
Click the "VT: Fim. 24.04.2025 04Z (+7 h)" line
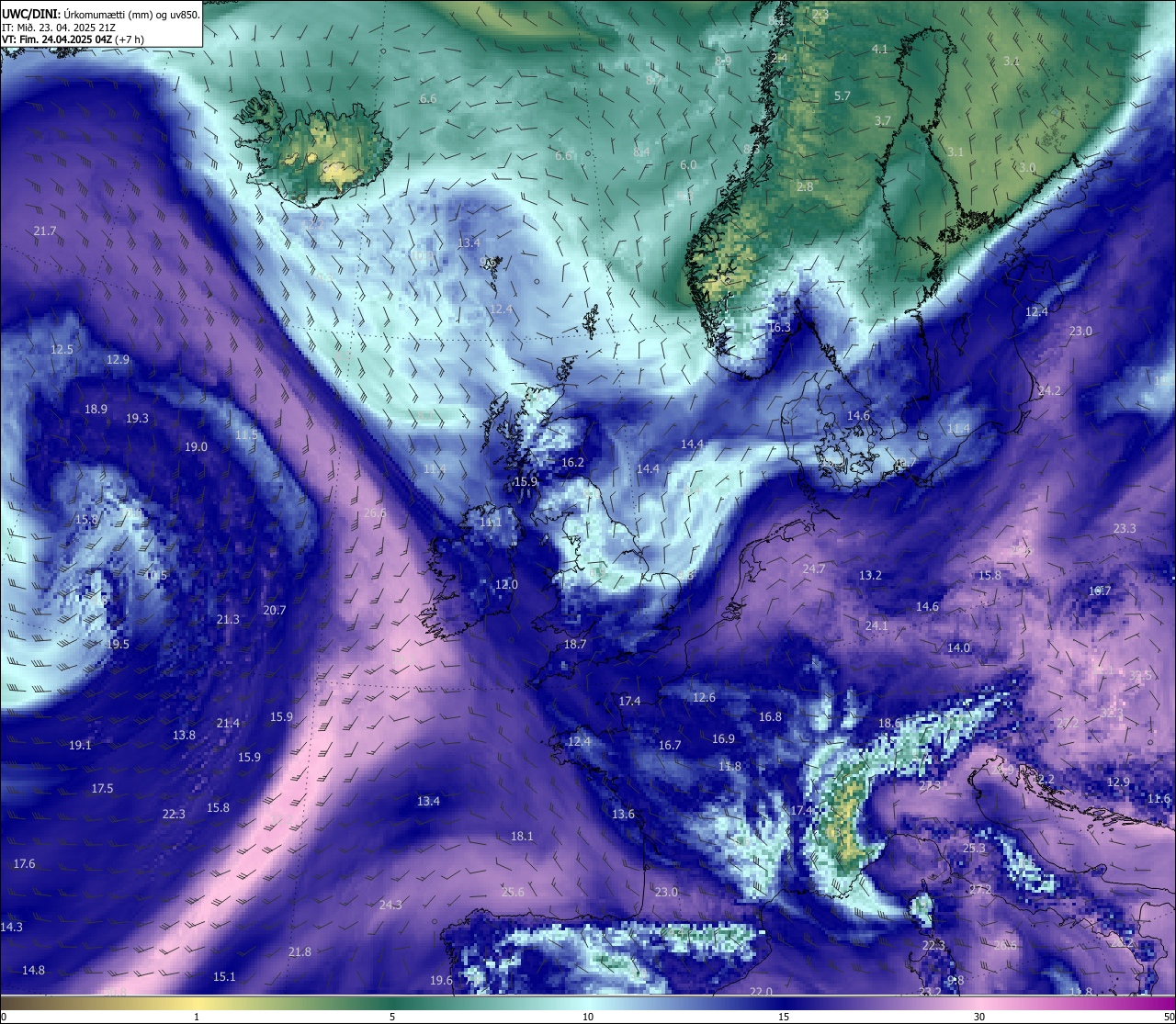click(x=73, y=39)
